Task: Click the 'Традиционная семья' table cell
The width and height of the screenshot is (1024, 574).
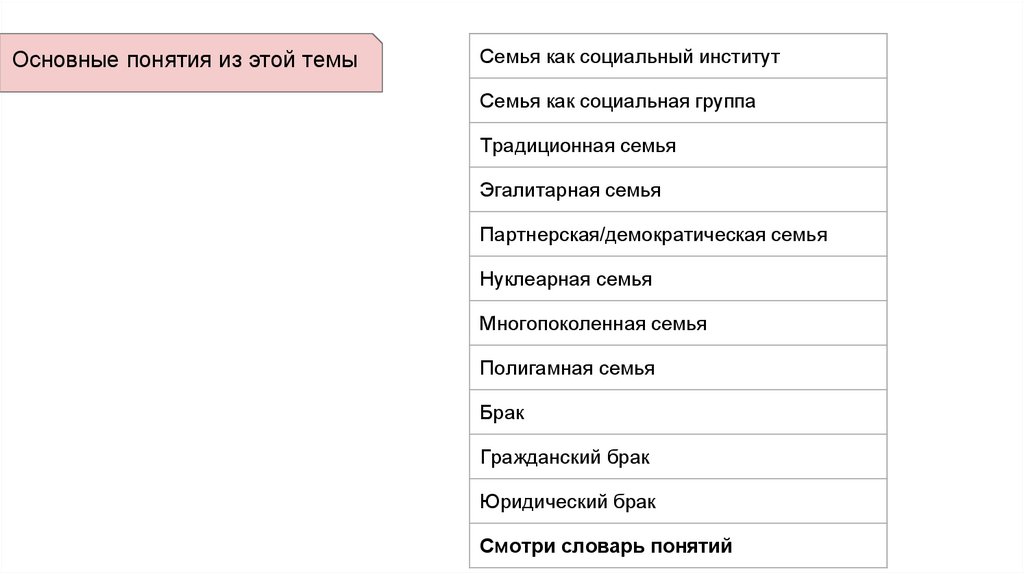Action: [x=677, y=146]
